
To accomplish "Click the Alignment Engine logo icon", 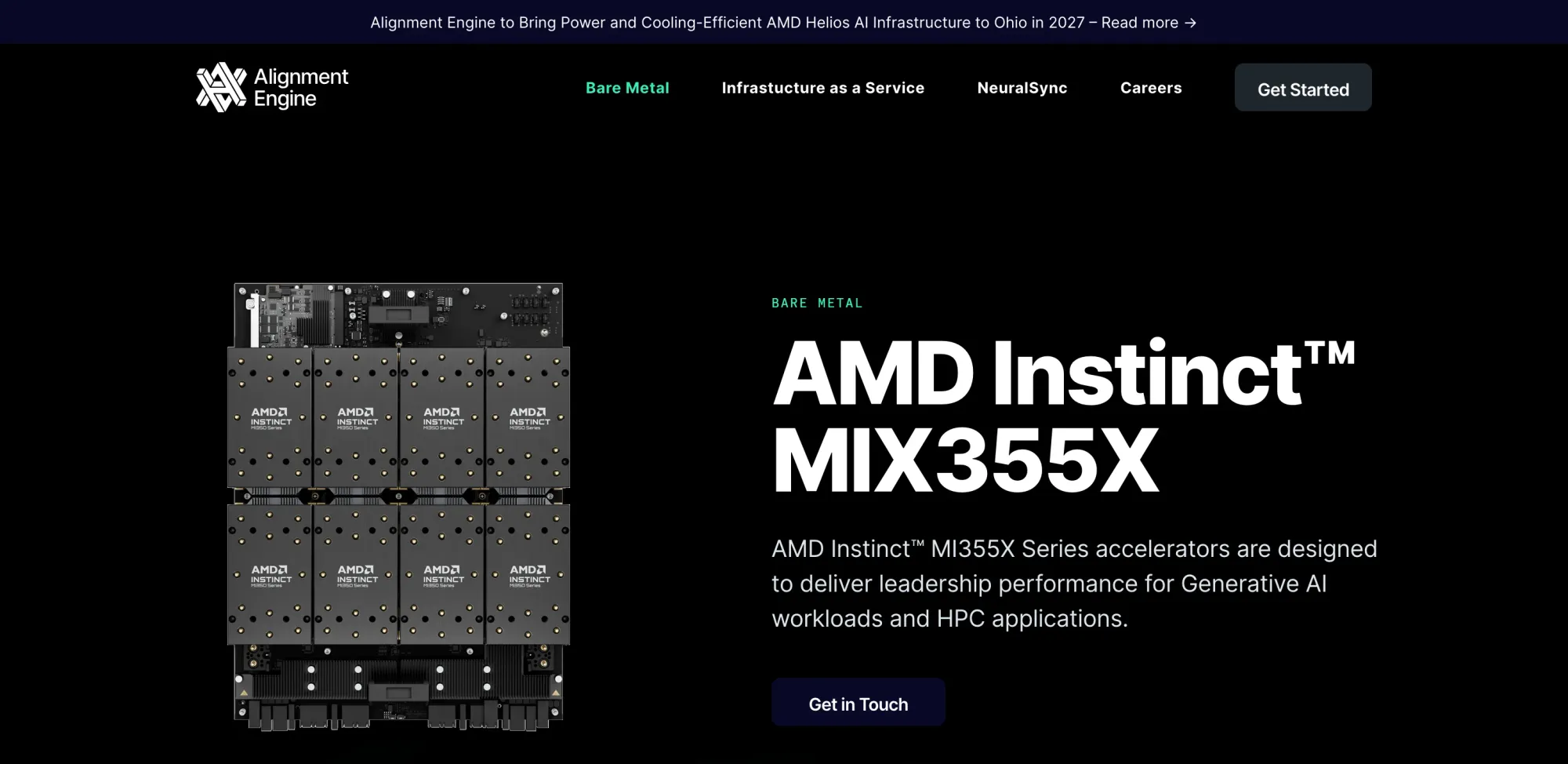I will [221, 87].
